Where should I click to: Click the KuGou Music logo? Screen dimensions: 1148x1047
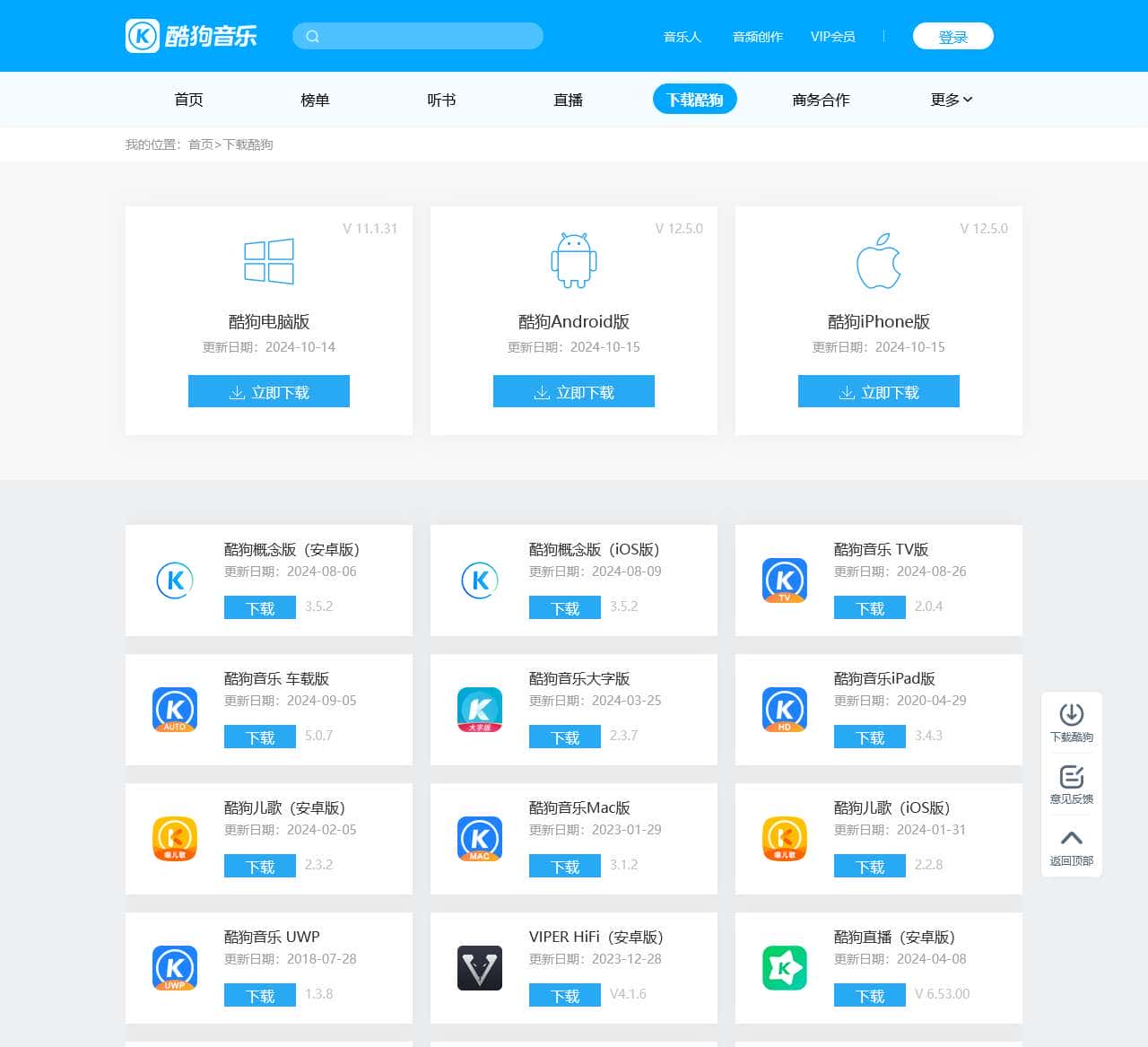(x=191, y=36)
